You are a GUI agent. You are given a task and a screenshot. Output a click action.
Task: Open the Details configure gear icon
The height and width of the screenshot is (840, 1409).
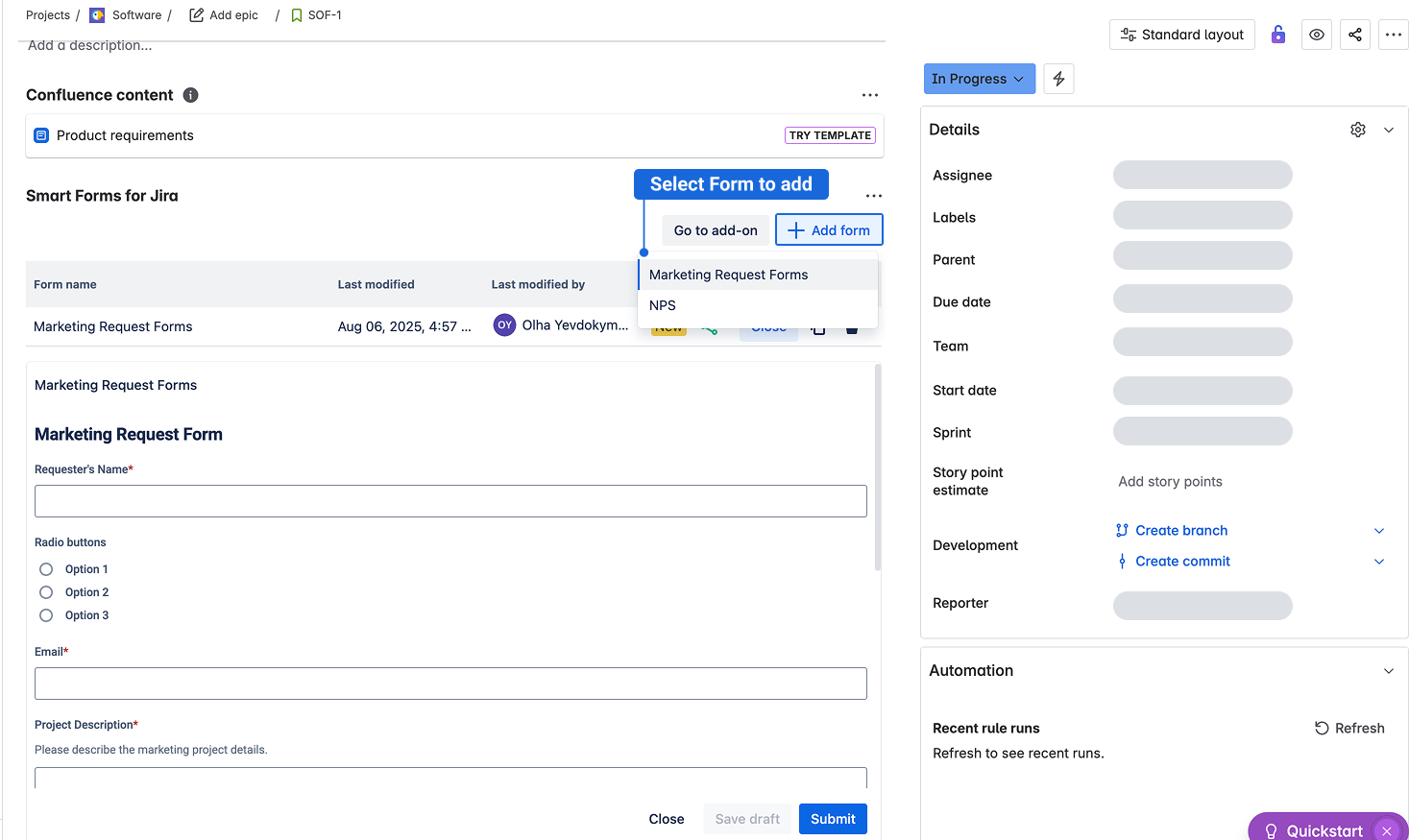point(1357,130)
